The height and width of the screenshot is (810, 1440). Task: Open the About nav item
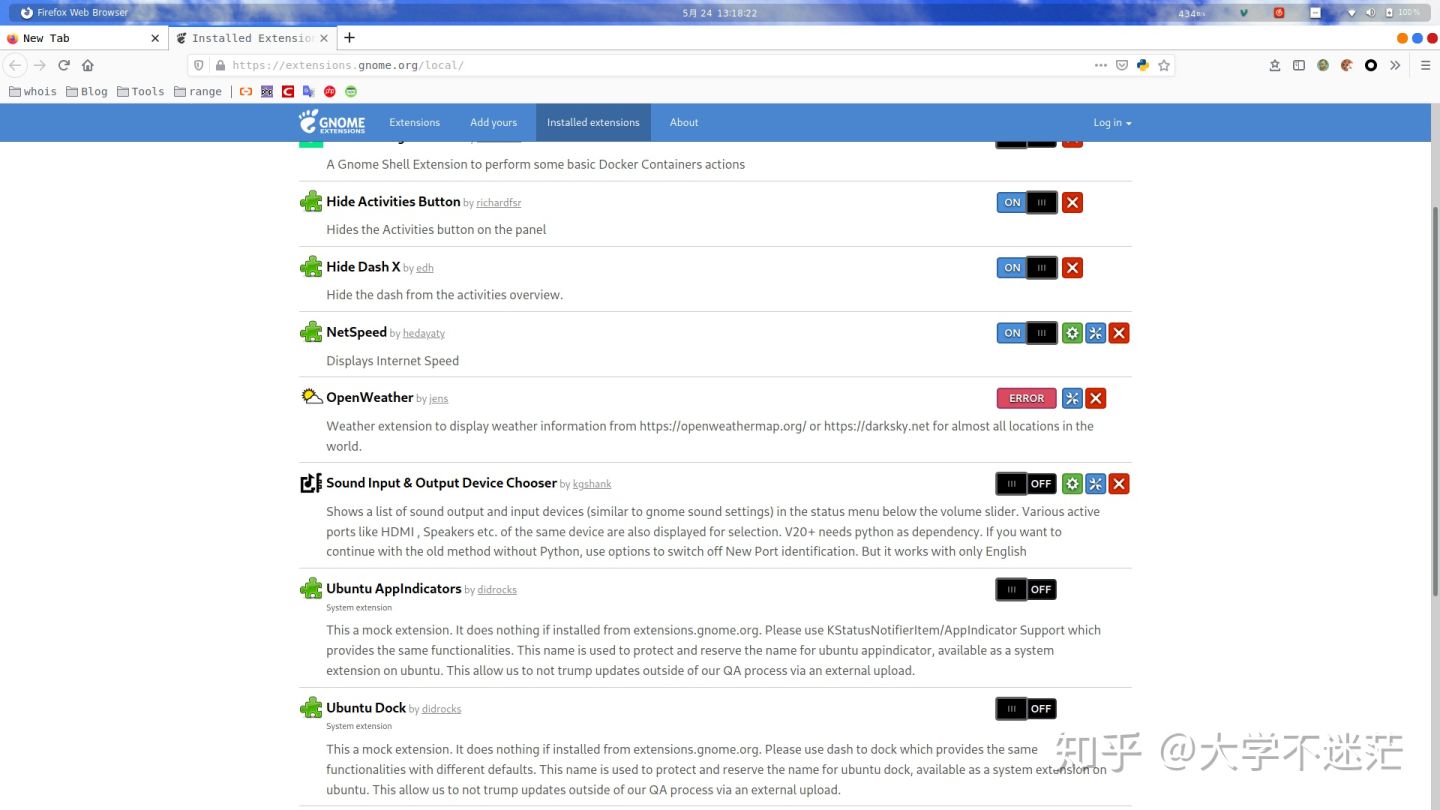(684, 122)
